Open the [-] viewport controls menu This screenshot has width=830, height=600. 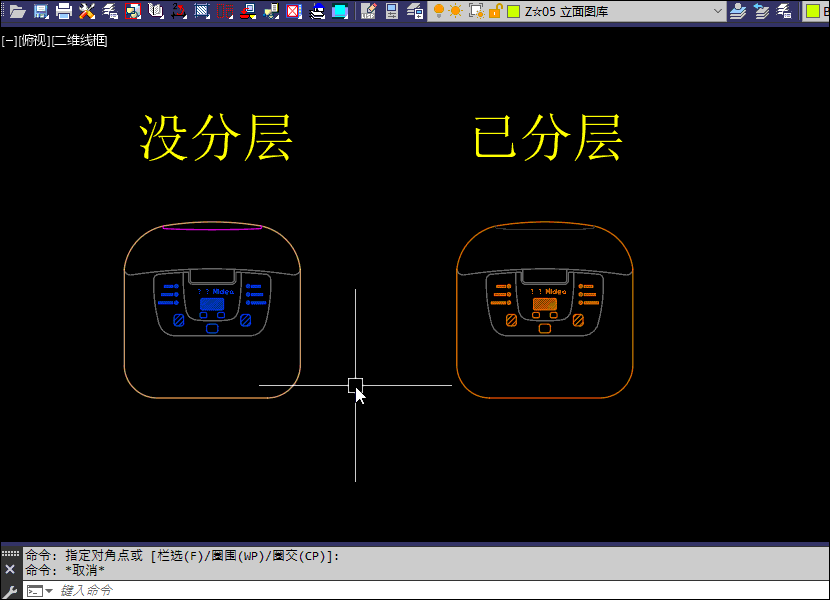[9, 41]
